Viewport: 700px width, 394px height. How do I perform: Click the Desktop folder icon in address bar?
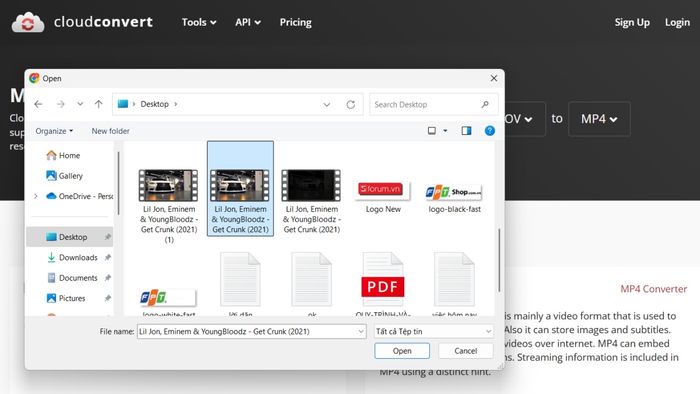(x=123, y=104)
